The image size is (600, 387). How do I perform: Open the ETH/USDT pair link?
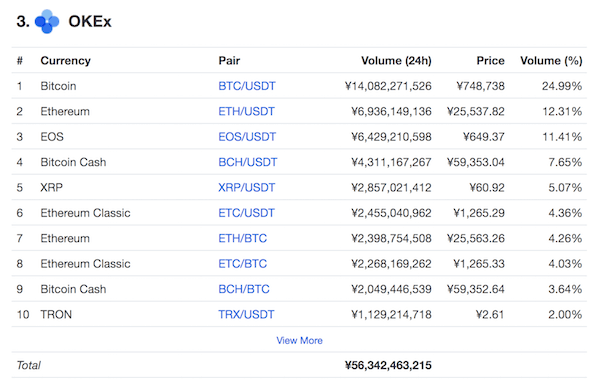[x=246, y=111]
